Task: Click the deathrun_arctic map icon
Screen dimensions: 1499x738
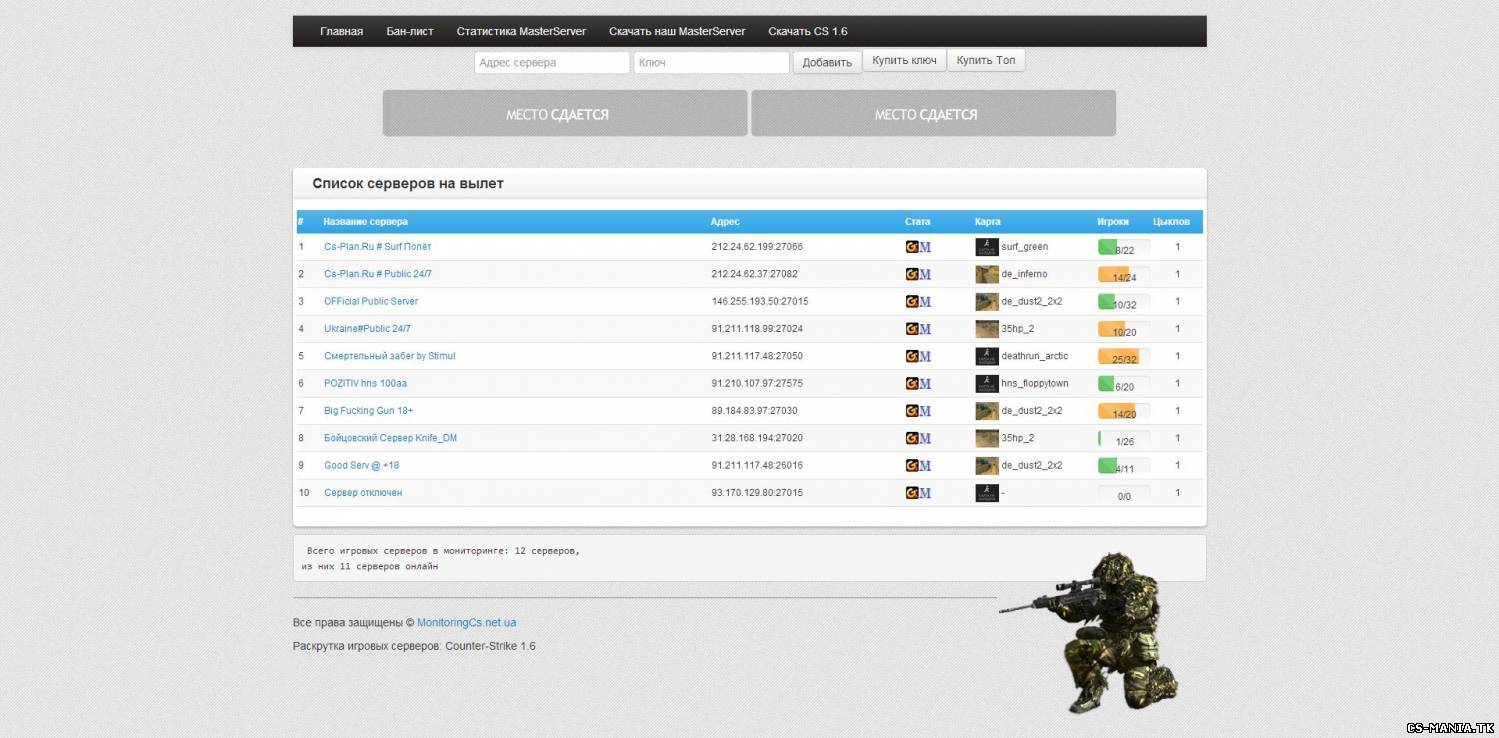Action: (x=986, y=356)
